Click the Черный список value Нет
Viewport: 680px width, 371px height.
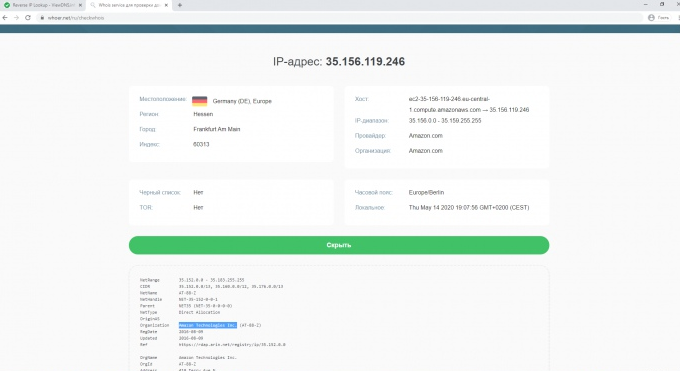[198, 192]
